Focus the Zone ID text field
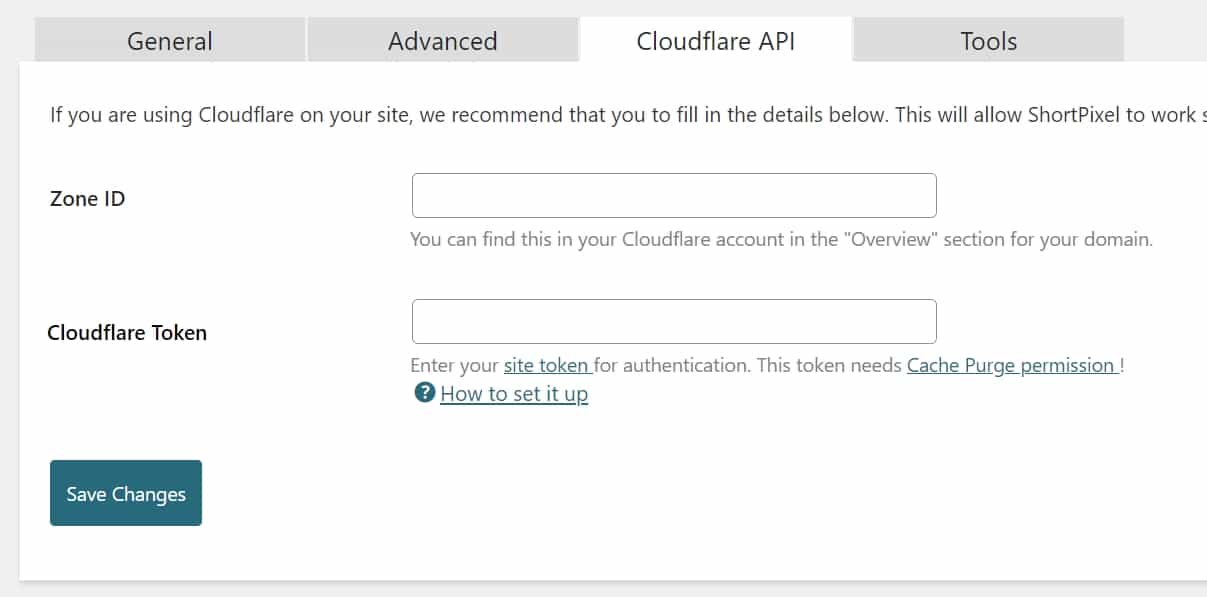This screenshot has height=597, width=1207. 674,196
